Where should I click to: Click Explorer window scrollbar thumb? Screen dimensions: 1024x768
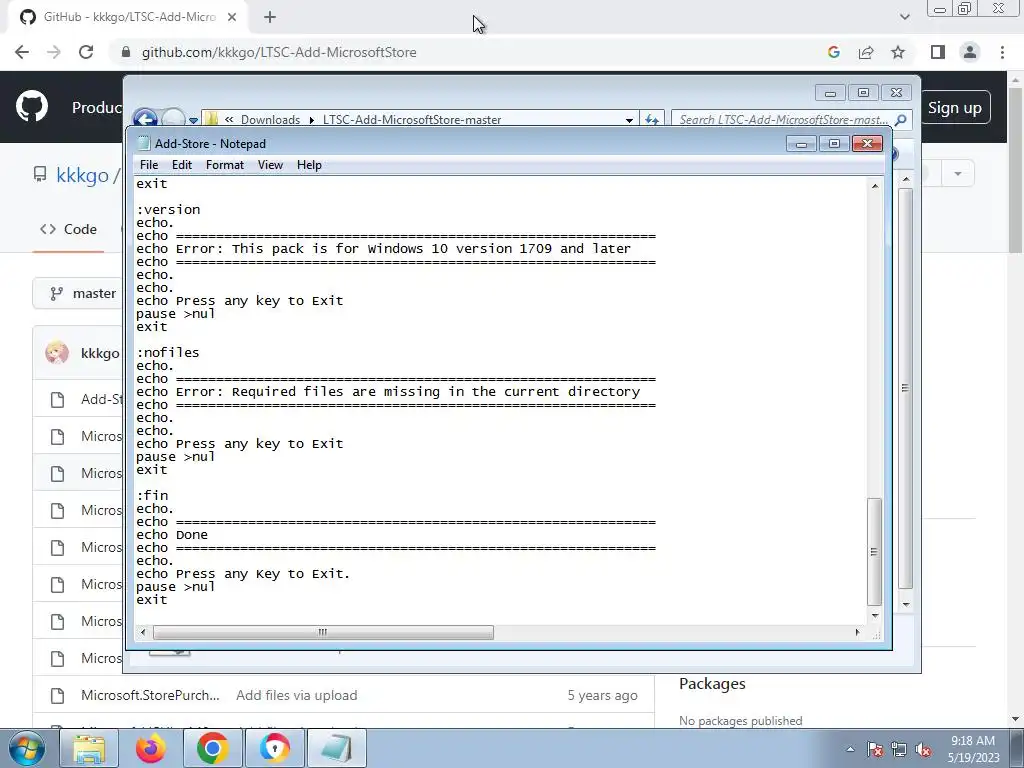905,389
